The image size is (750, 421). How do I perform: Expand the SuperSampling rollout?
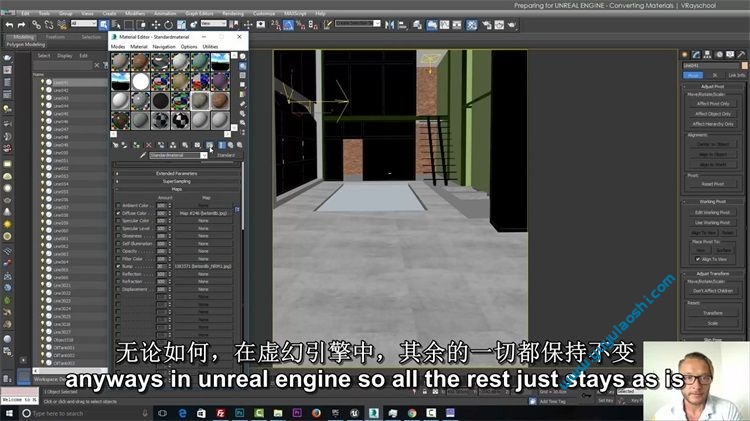click(176, 181)
